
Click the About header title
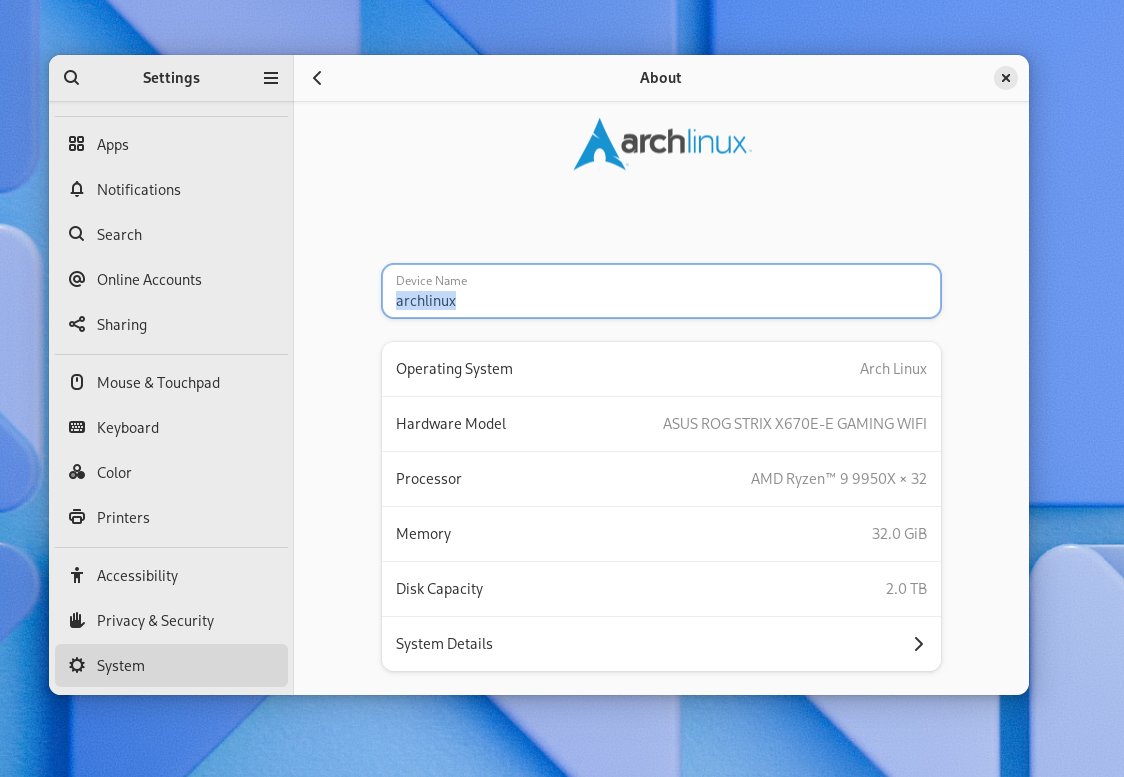coord(660,77)
